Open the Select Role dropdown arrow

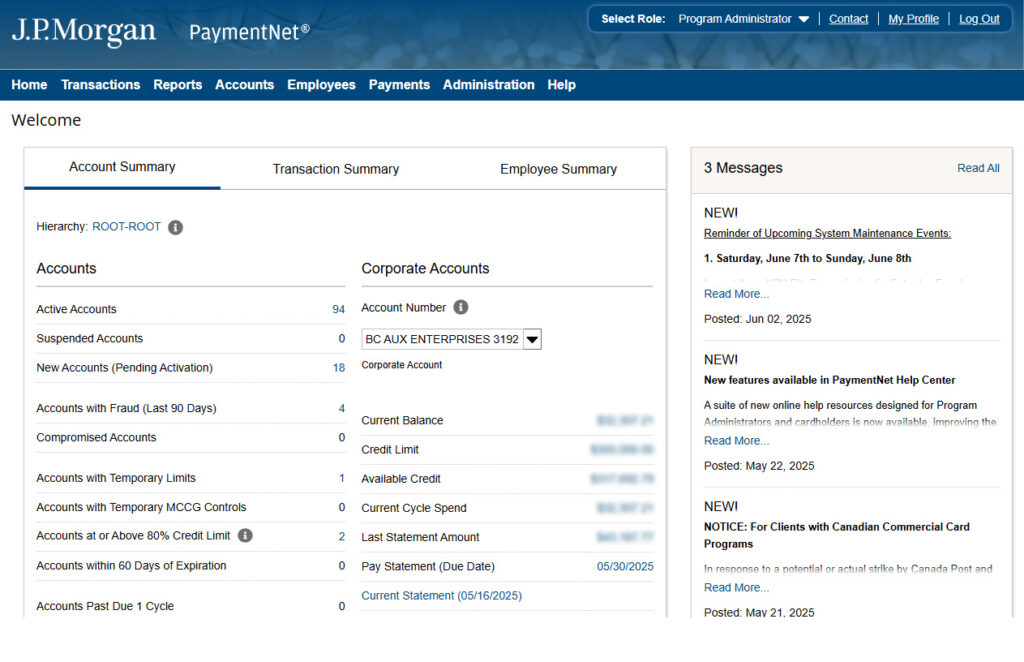point(803,19)
